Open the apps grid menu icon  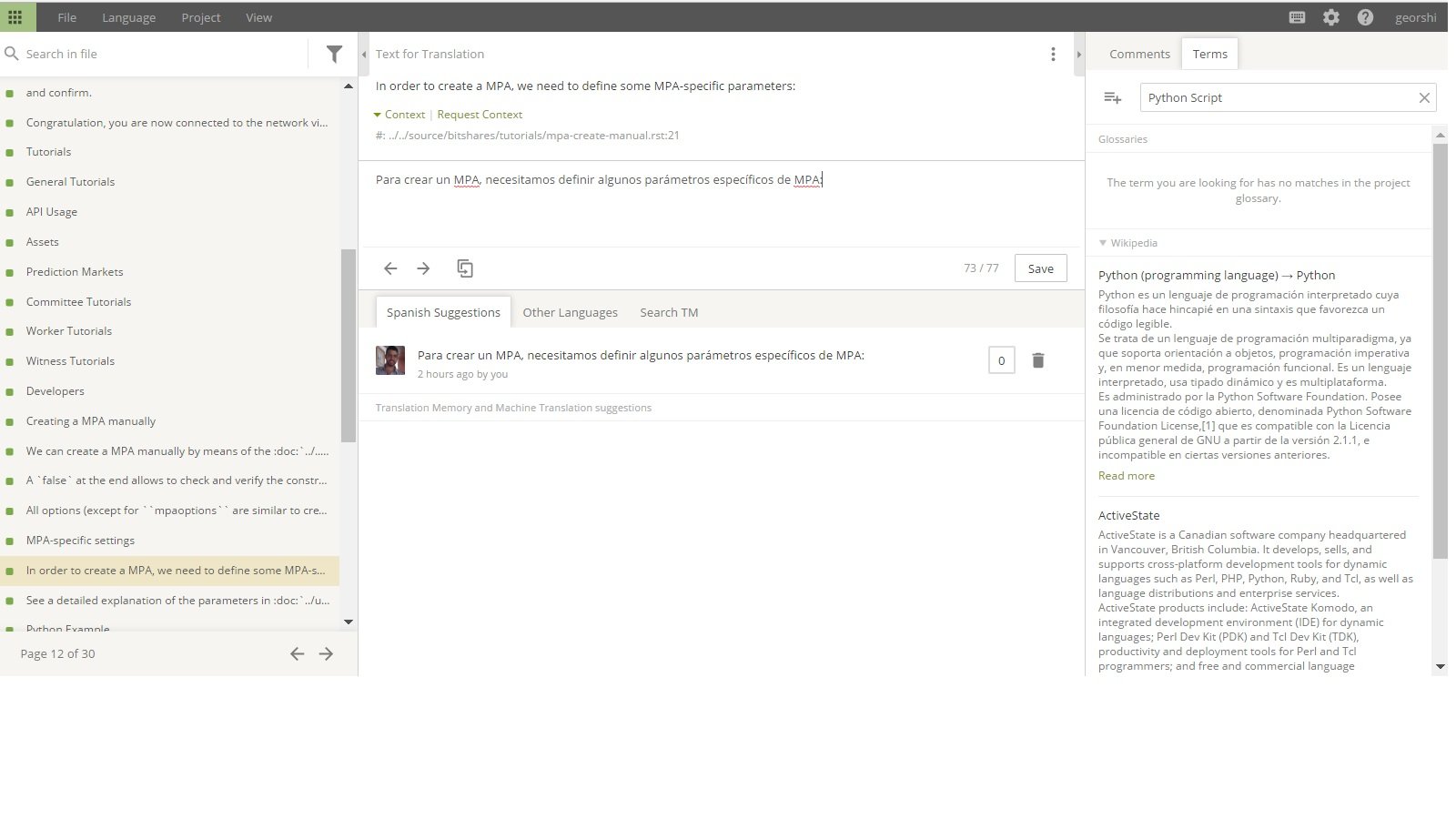tap(15, 17)
